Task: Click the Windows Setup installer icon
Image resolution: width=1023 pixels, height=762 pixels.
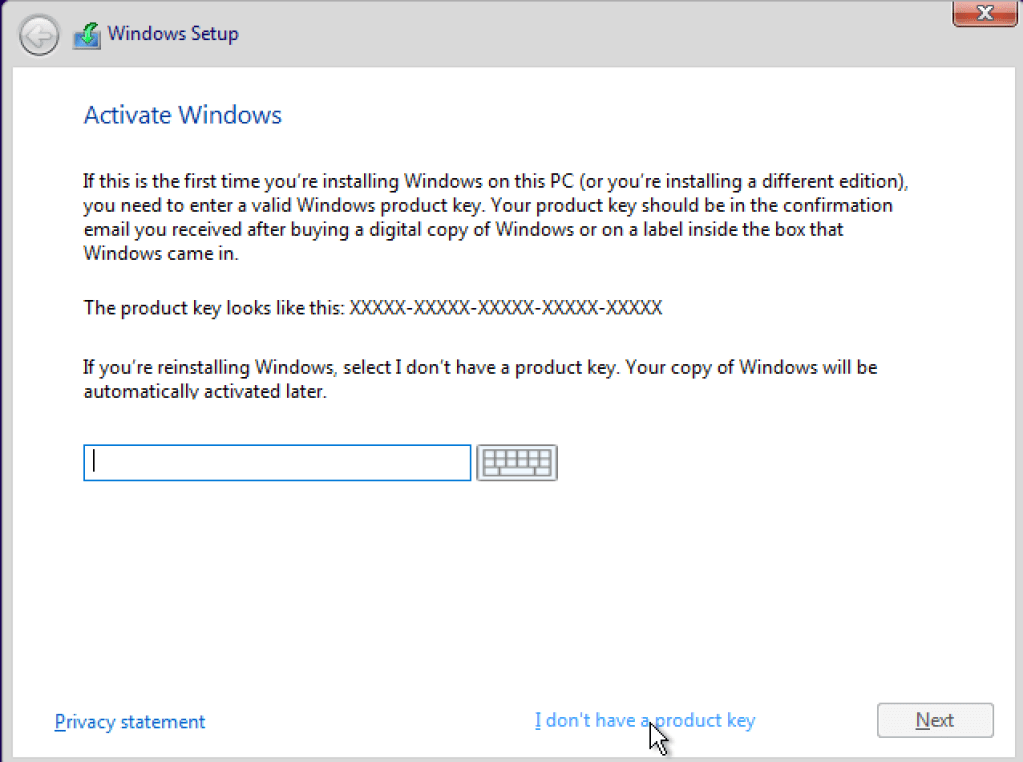Action: pyautogui.click(x=87, y=36)
